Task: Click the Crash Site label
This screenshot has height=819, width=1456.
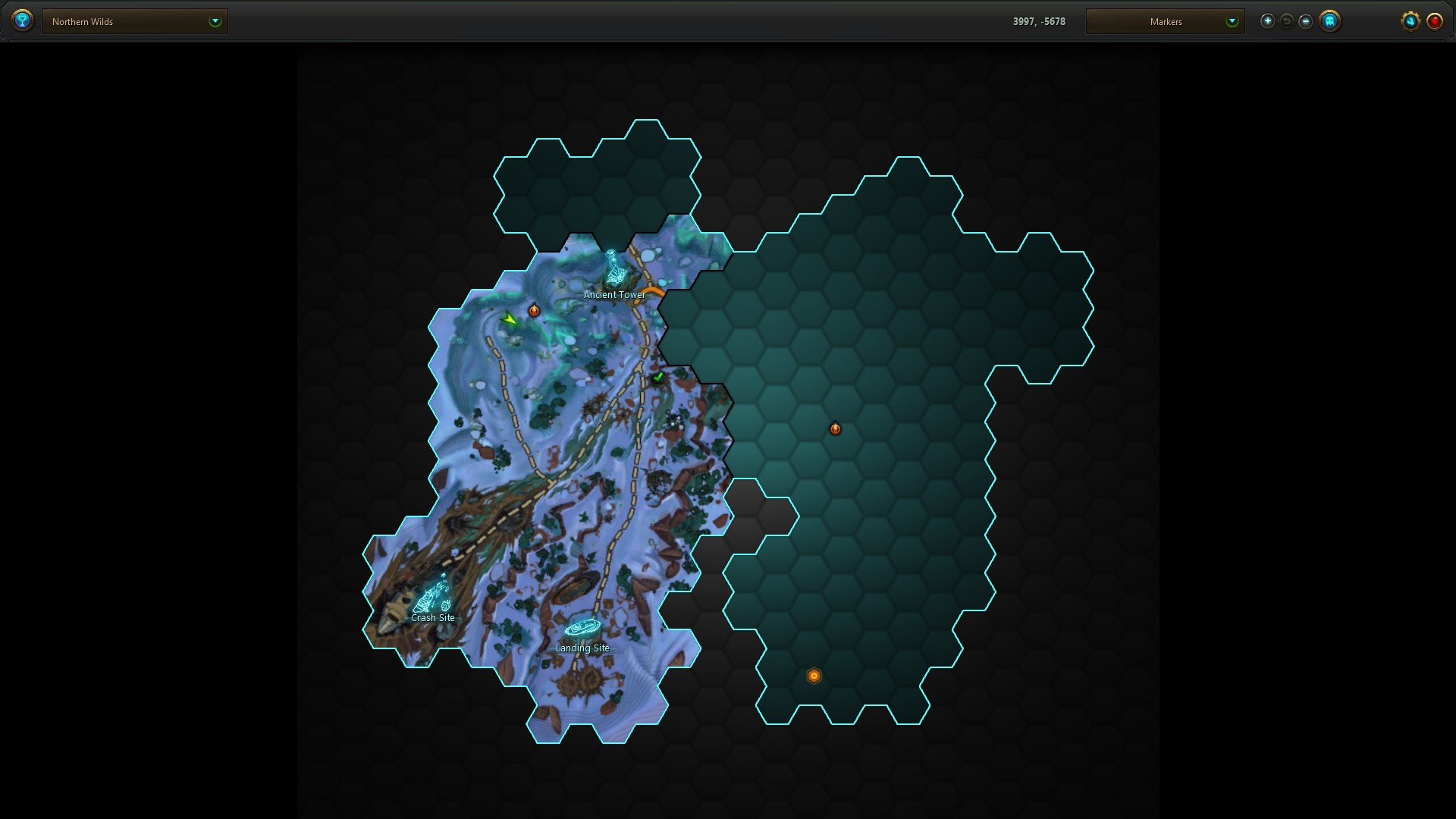Action: pyautogui.click(x=433, y=618)
